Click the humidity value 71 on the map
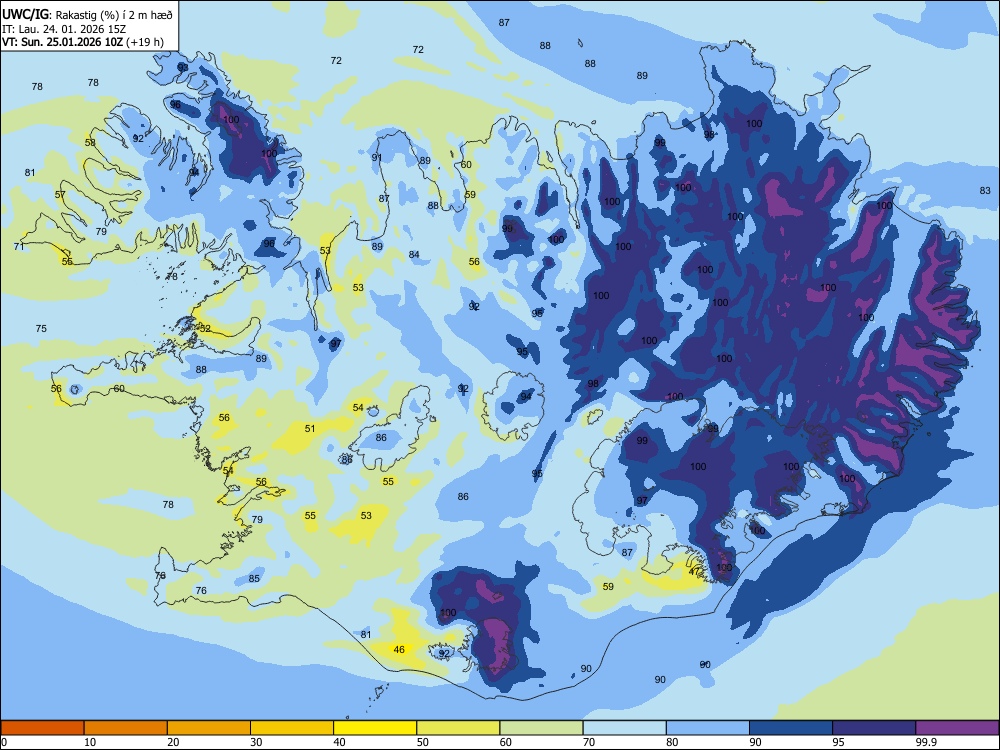Screen dimensions: 1000x750 tap(19, 246)
